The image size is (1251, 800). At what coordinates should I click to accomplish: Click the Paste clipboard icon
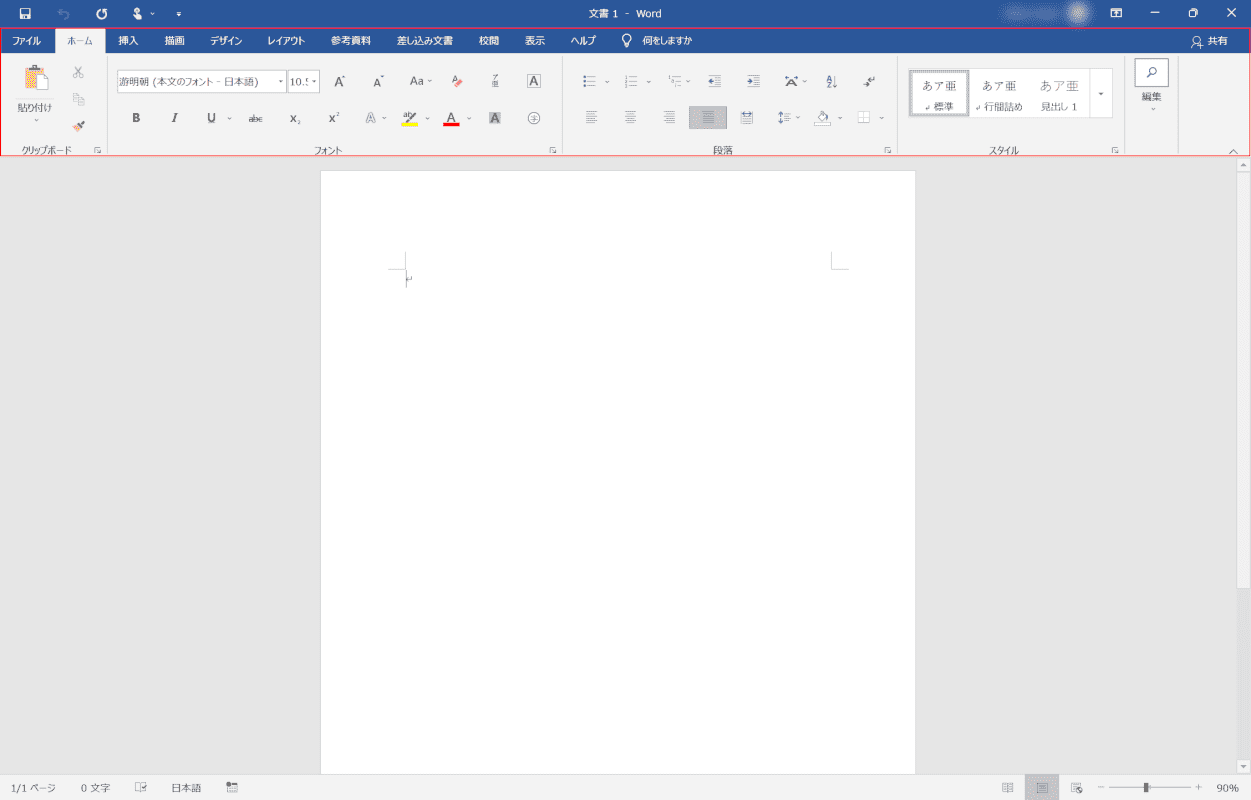pyautogui.click(x=36, y=78)
